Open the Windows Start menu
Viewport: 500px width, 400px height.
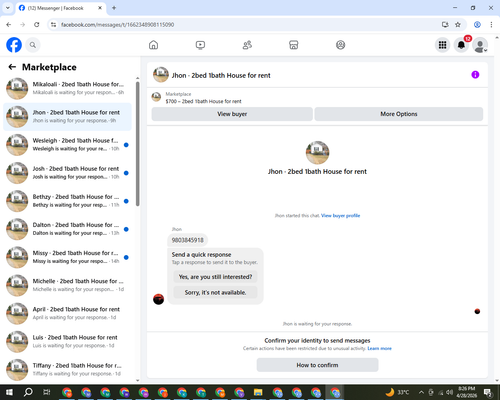(9, 392)
